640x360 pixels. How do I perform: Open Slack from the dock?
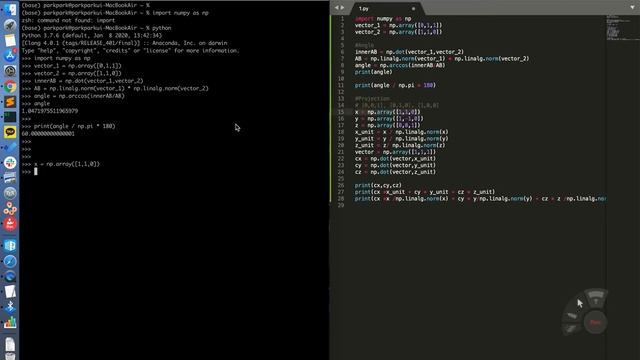coord(10,163)
